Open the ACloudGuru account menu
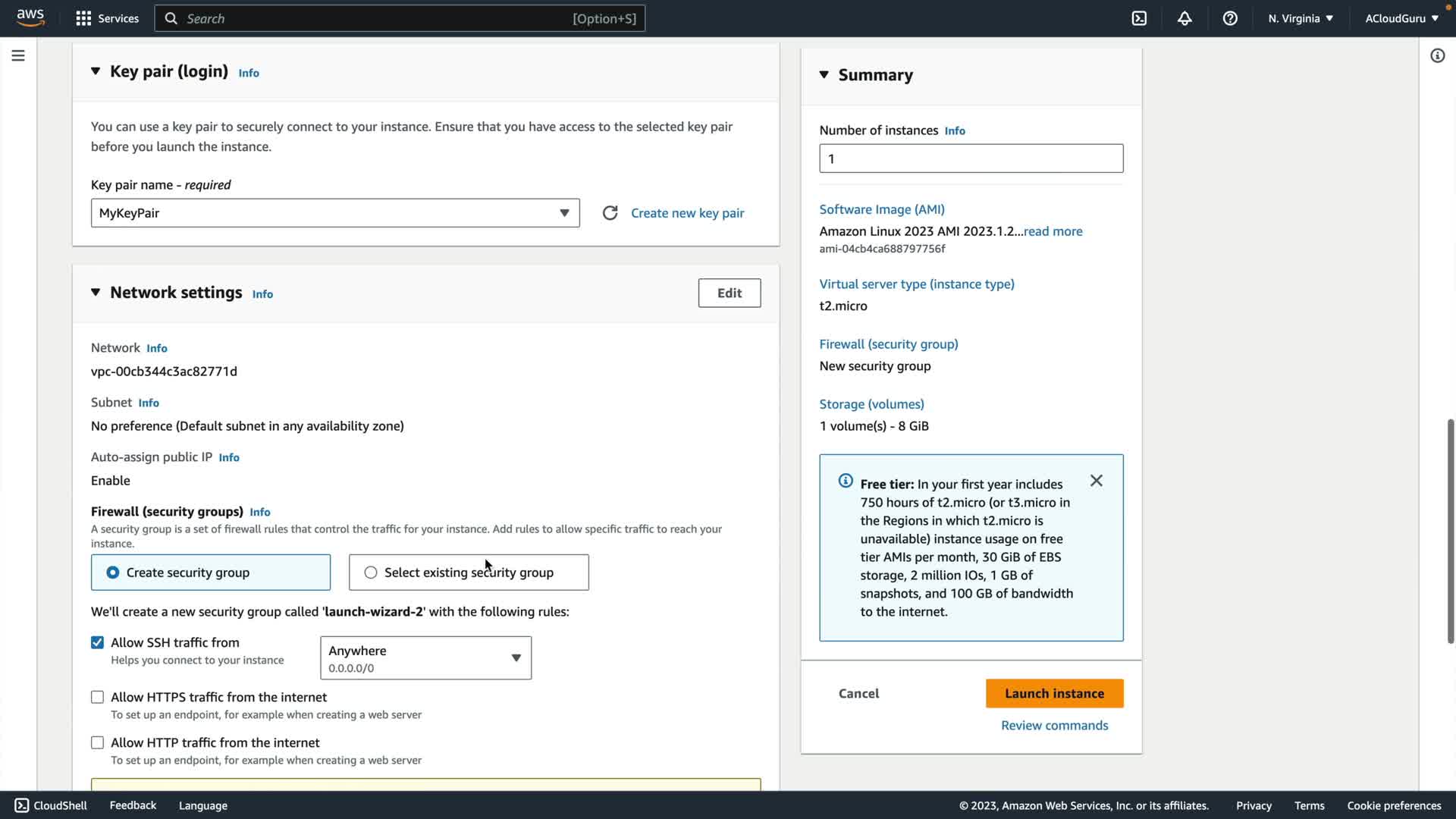 (1401, 18)
